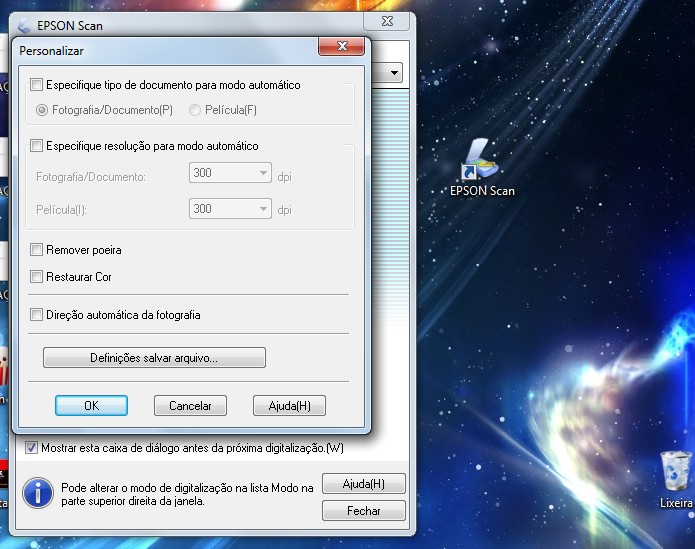This screenshot has width=695, height=549.
Task: Enable Especifique resolução para modo automático
Action: point(36,146)
